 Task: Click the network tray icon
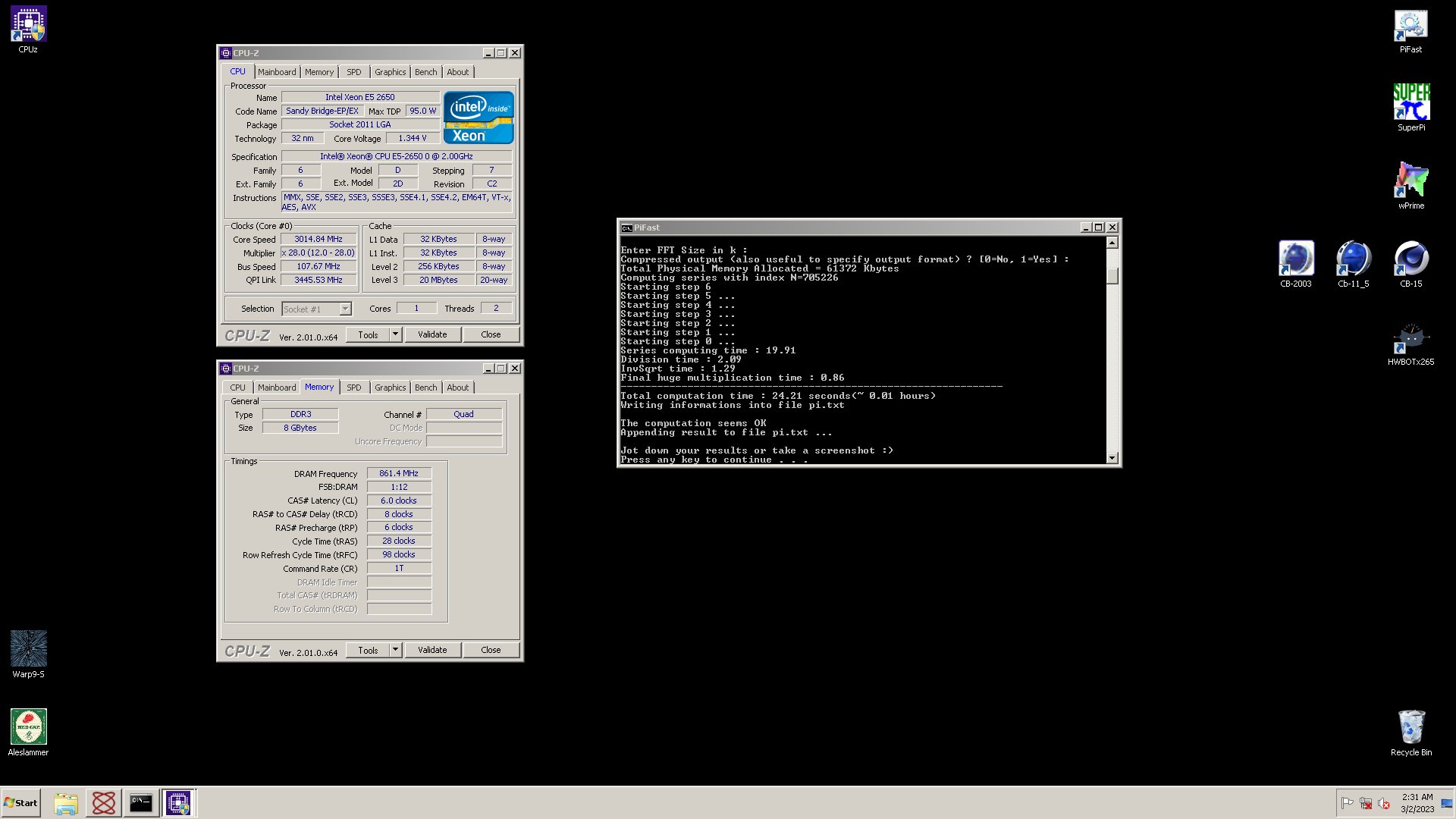1366,803
